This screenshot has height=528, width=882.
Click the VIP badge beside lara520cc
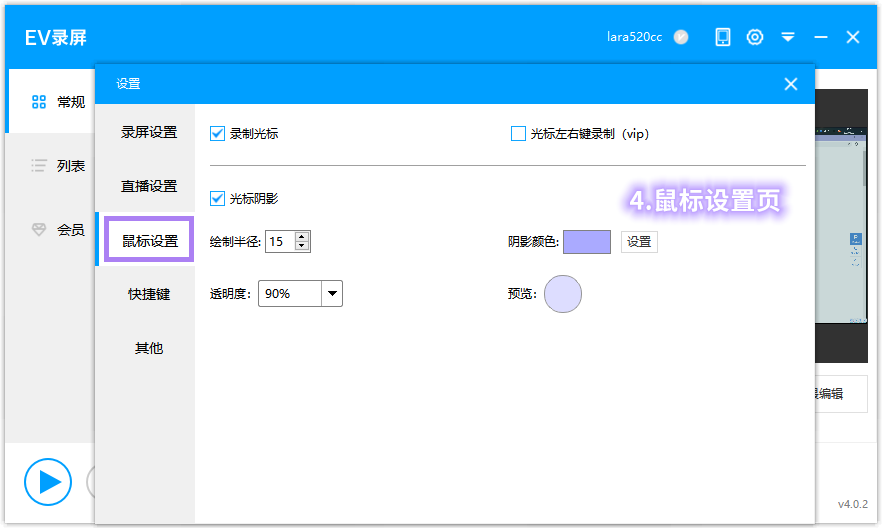pos(681,37)
